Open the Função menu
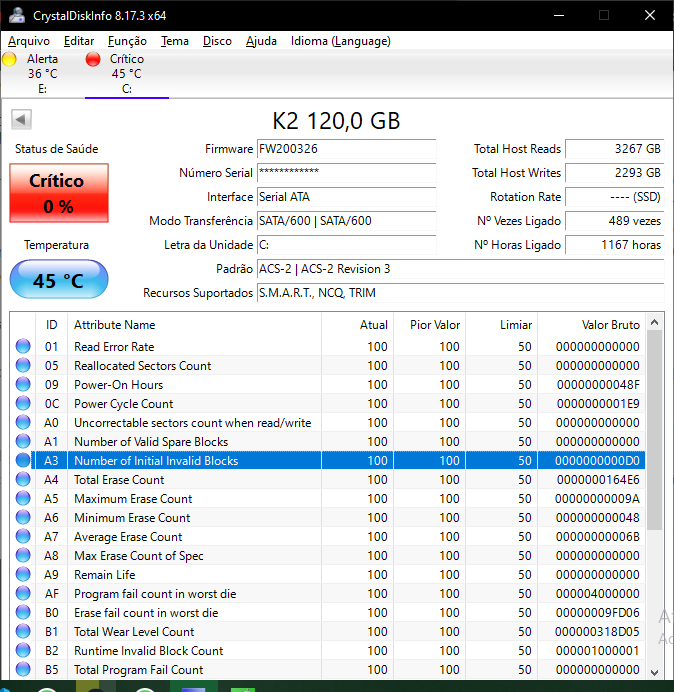Image resolution: width=674 pixels, height=692 pixels. coord(127,41)
